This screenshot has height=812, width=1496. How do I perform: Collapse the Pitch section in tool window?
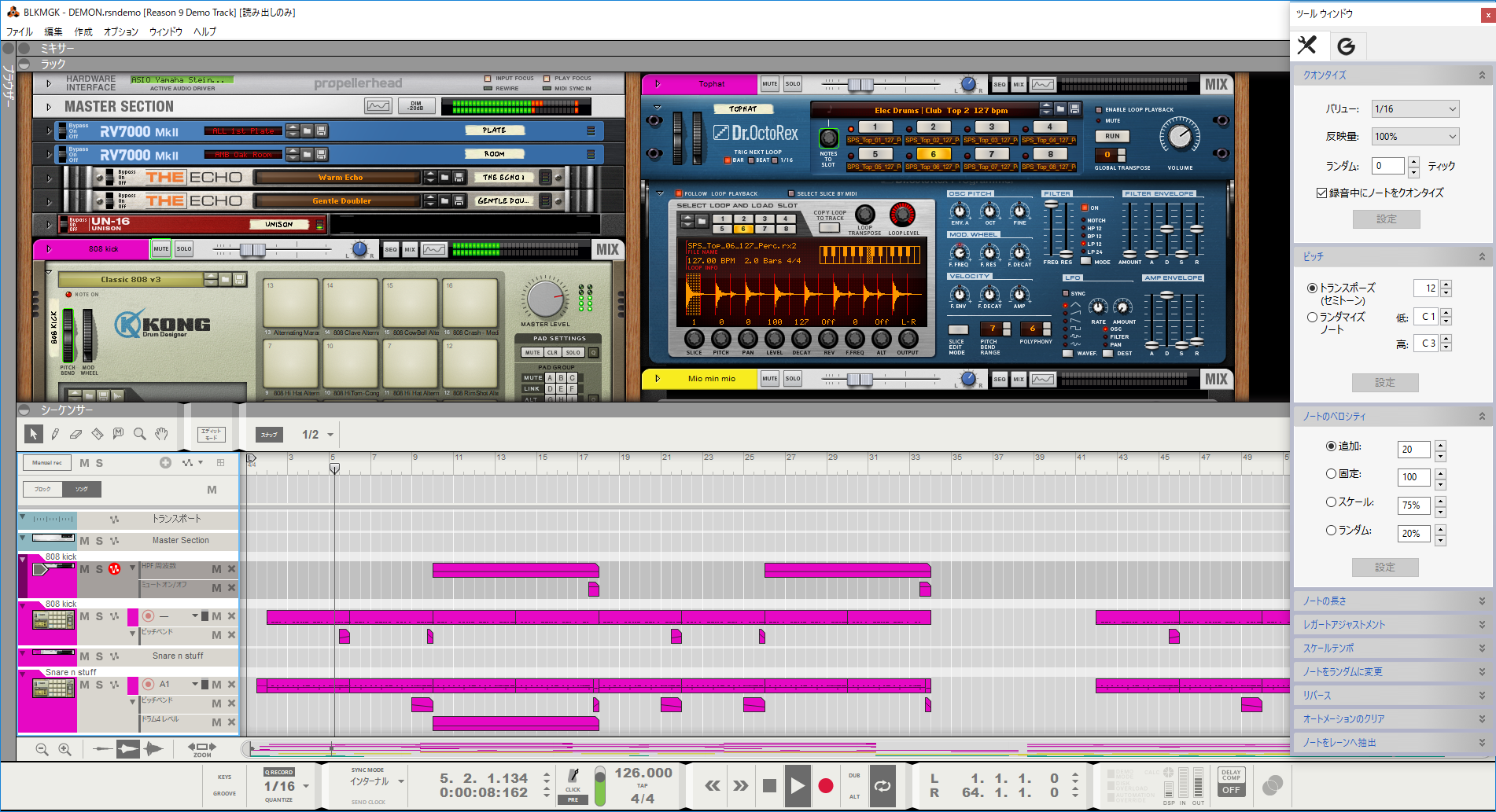(x=1482, y=257)
